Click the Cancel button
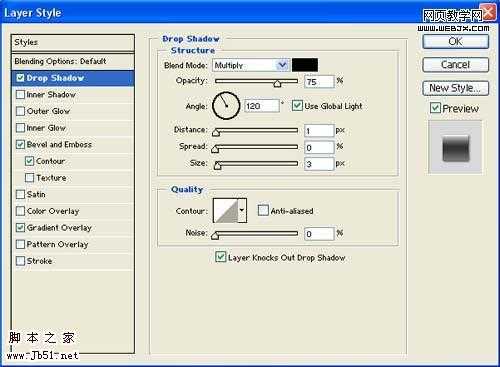This screenshot has width=500, height=367. click(455, 65)
